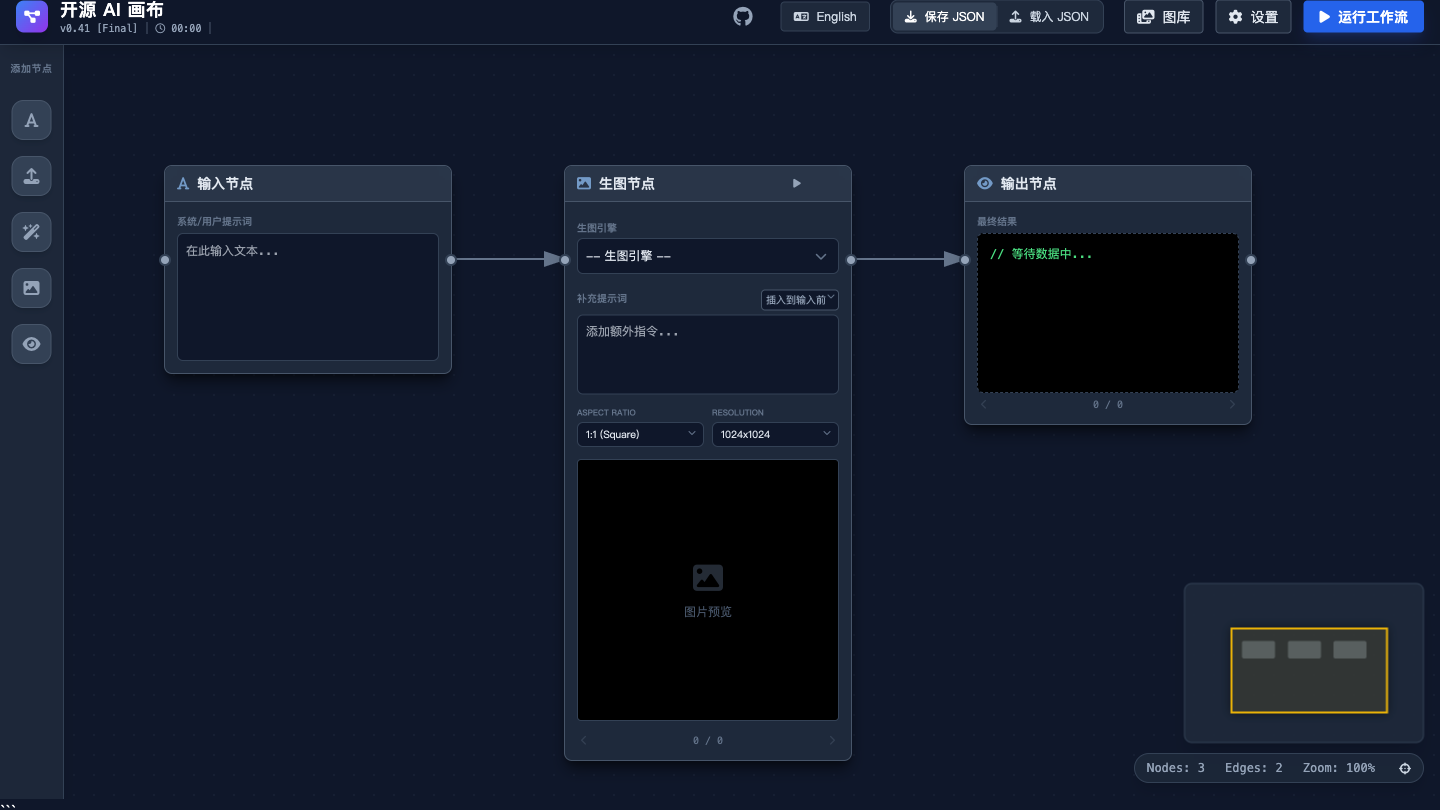Click the minimap viewport rectangle
The height and width of the screenshot is (810, 1440).
coord(1309,670)
